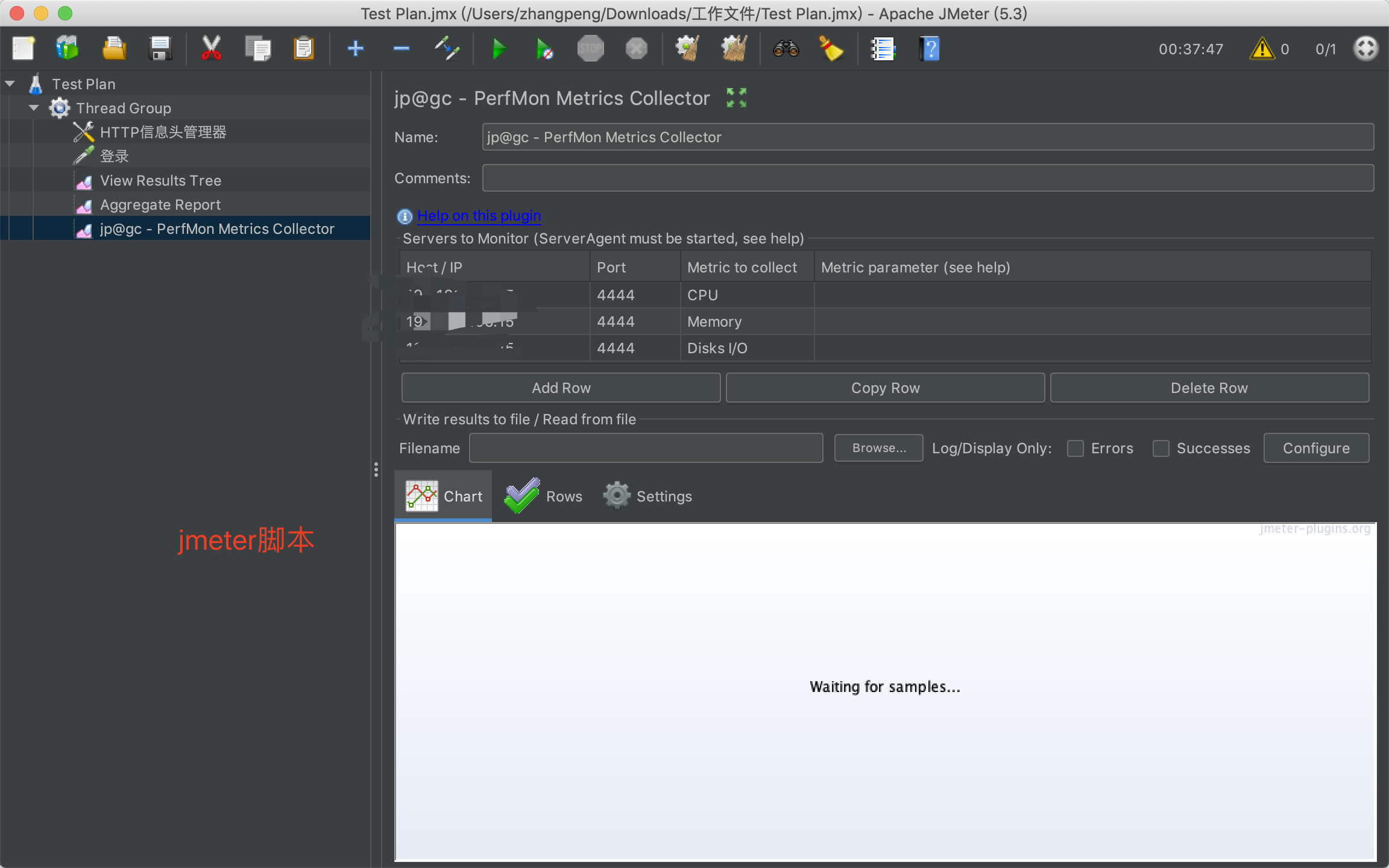The height and width of the screenshot is (868, 1389).
Task: Click the New test plan icon
Action: 24,49
